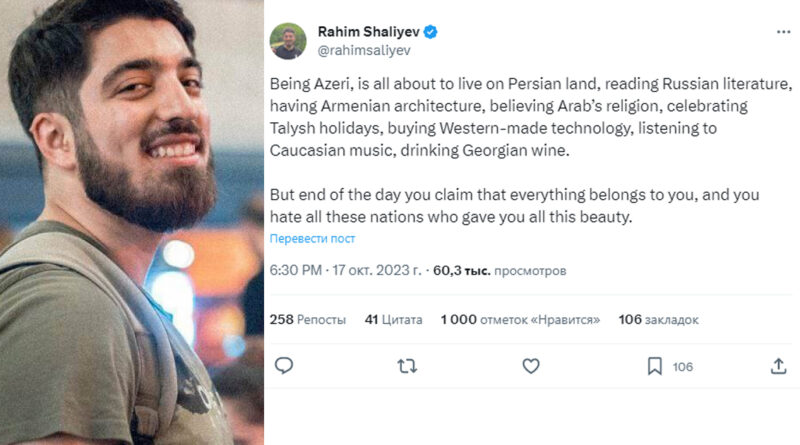
Task: Open the share icon menu
Action: pos(779,367)
